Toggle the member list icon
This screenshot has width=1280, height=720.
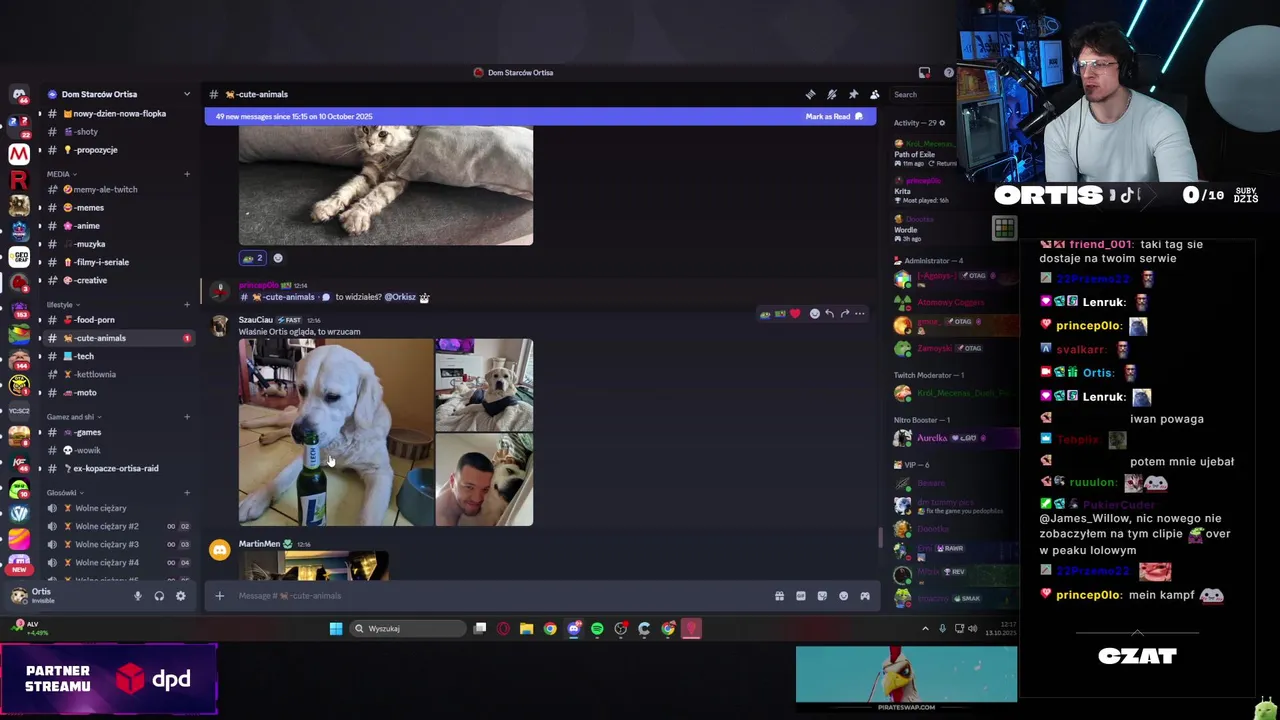pos(875,94)
